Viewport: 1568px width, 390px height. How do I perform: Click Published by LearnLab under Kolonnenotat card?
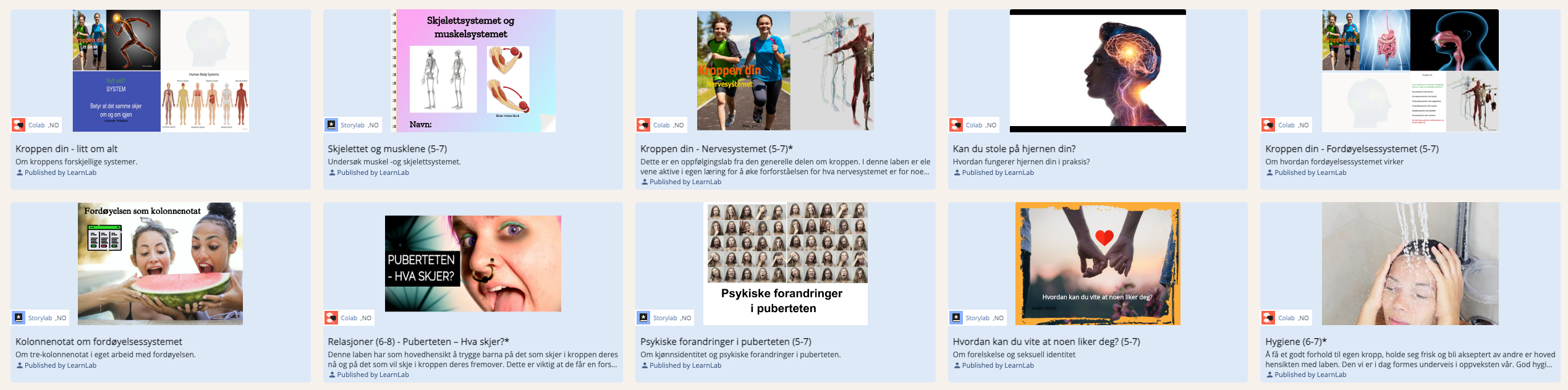click(x=56, y=365)
